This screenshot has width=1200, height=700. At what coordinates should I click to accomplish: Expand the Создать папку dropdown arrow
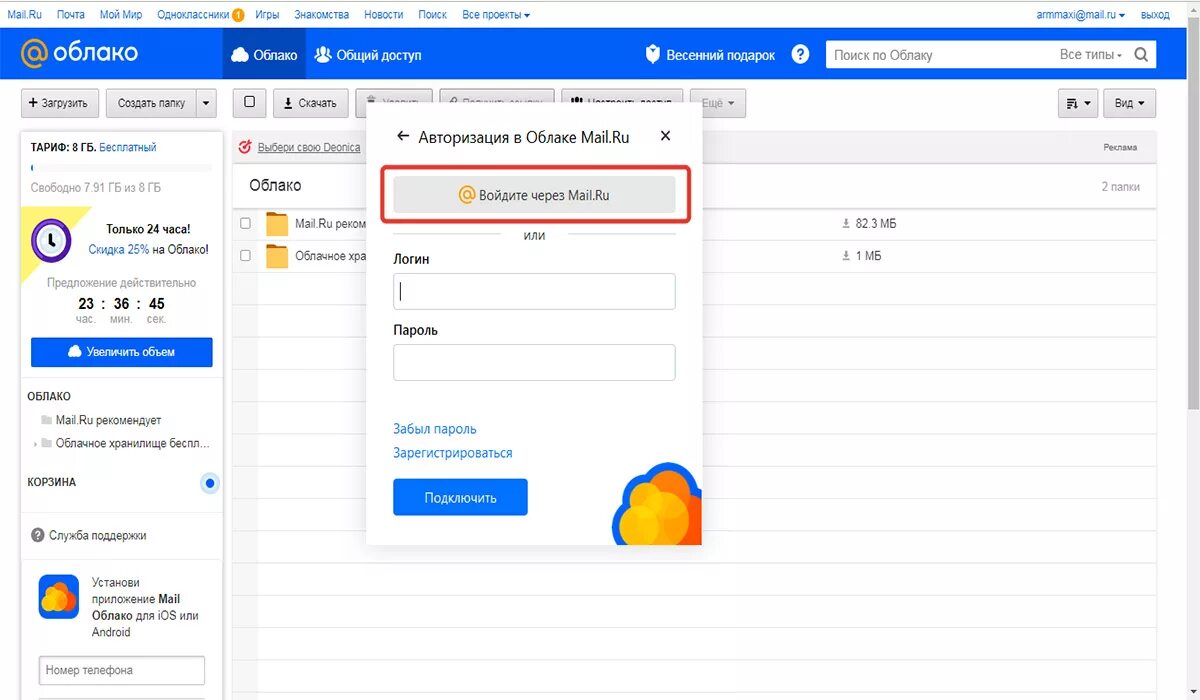pyautogui.click(x=206, y=103)
